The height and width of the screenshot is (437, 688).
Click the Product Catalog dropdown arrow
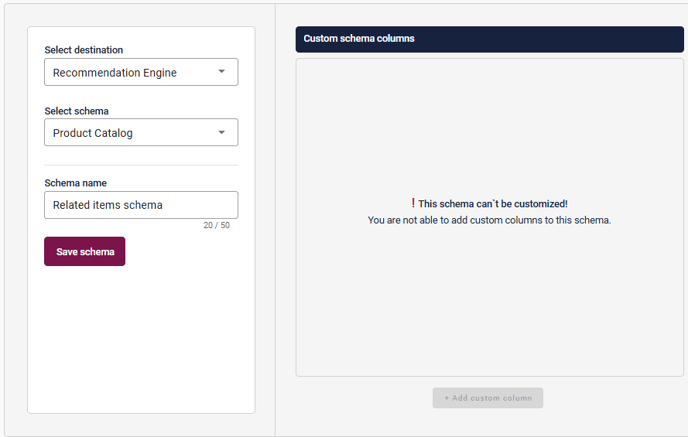222,133
